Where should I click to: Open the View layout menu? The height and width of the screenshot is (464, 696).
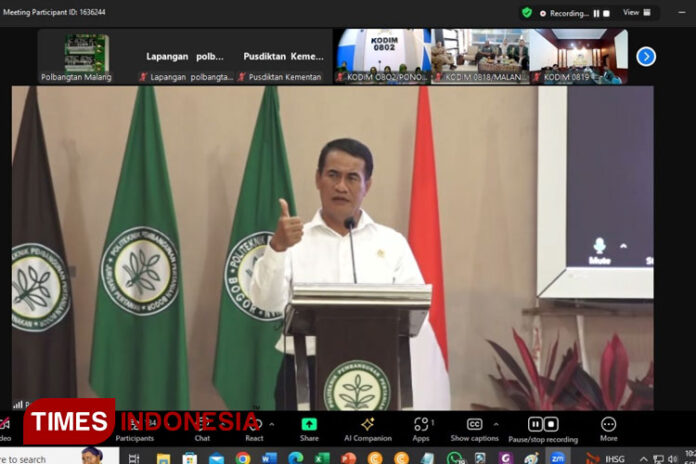[x=637, y=12]
